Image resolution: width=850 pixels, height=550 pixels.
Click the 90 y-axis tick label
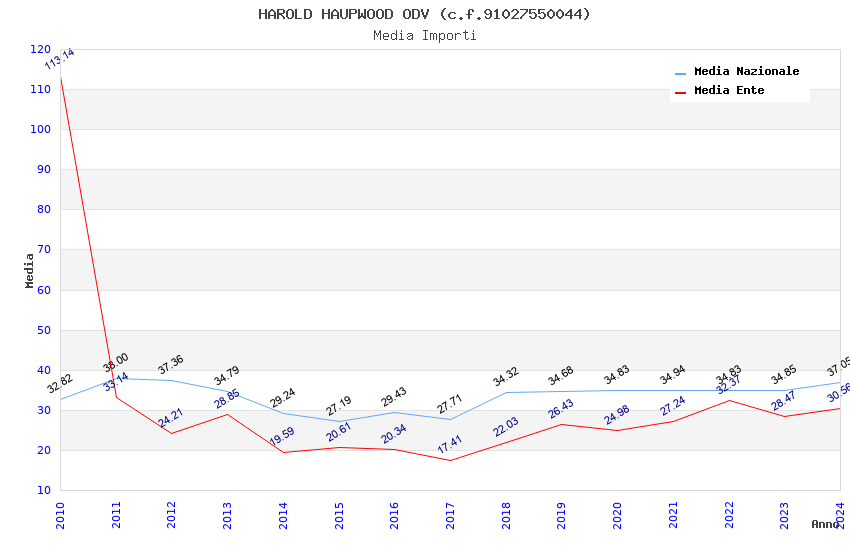pyautogui.click(x=44, y=170)
